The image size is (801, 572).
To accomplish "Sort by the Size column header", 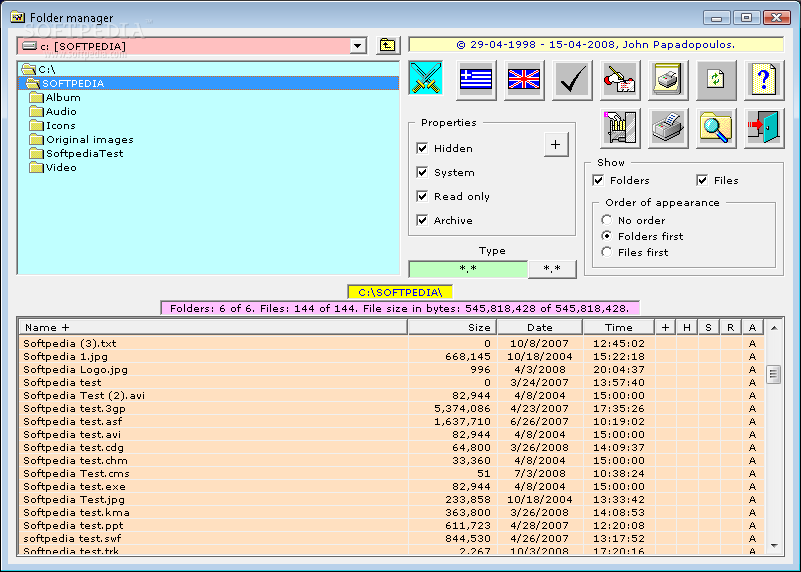I will (452, 327).
